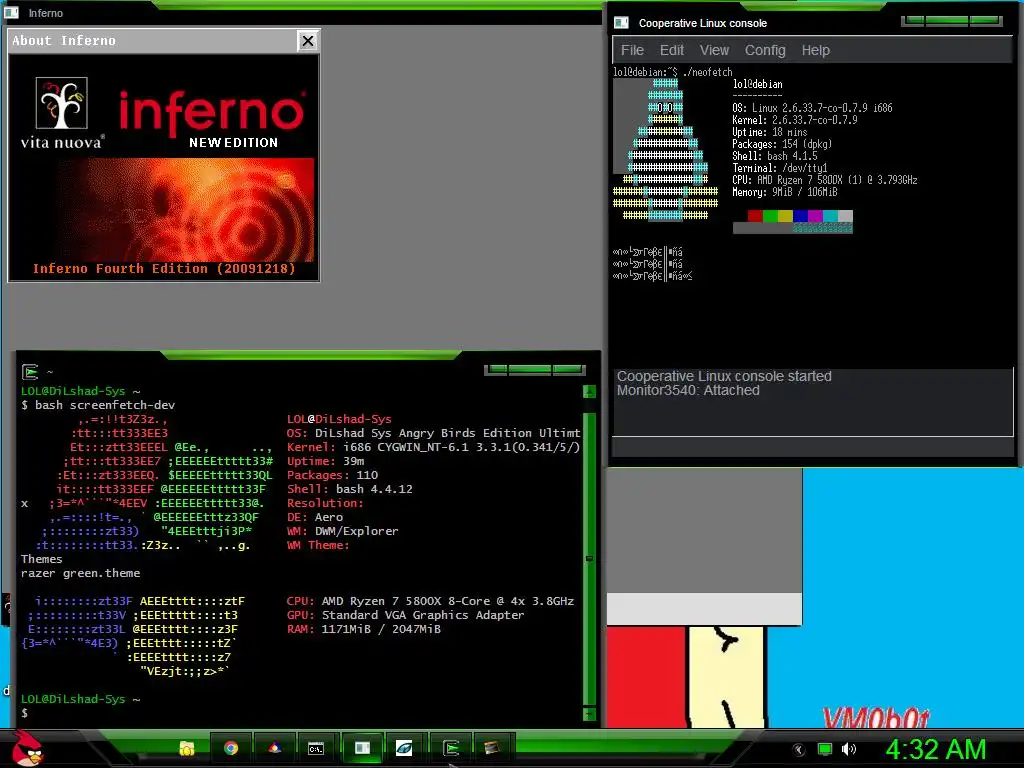Click the terminal scrollbar down arrow

589,714
